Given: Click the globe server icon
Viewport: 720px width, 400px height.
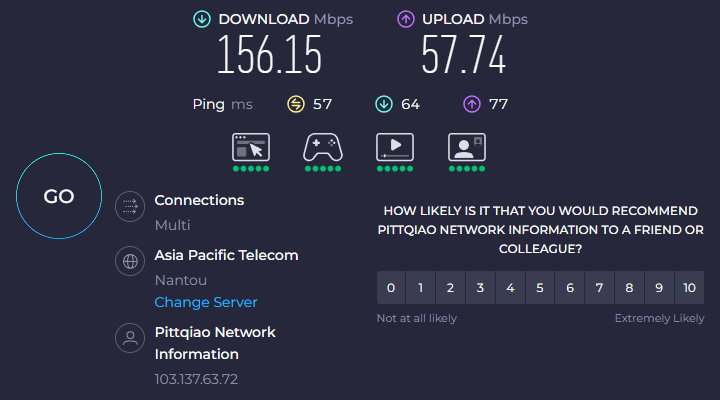Looking at the screenshot, I should (x=130, y=261).
